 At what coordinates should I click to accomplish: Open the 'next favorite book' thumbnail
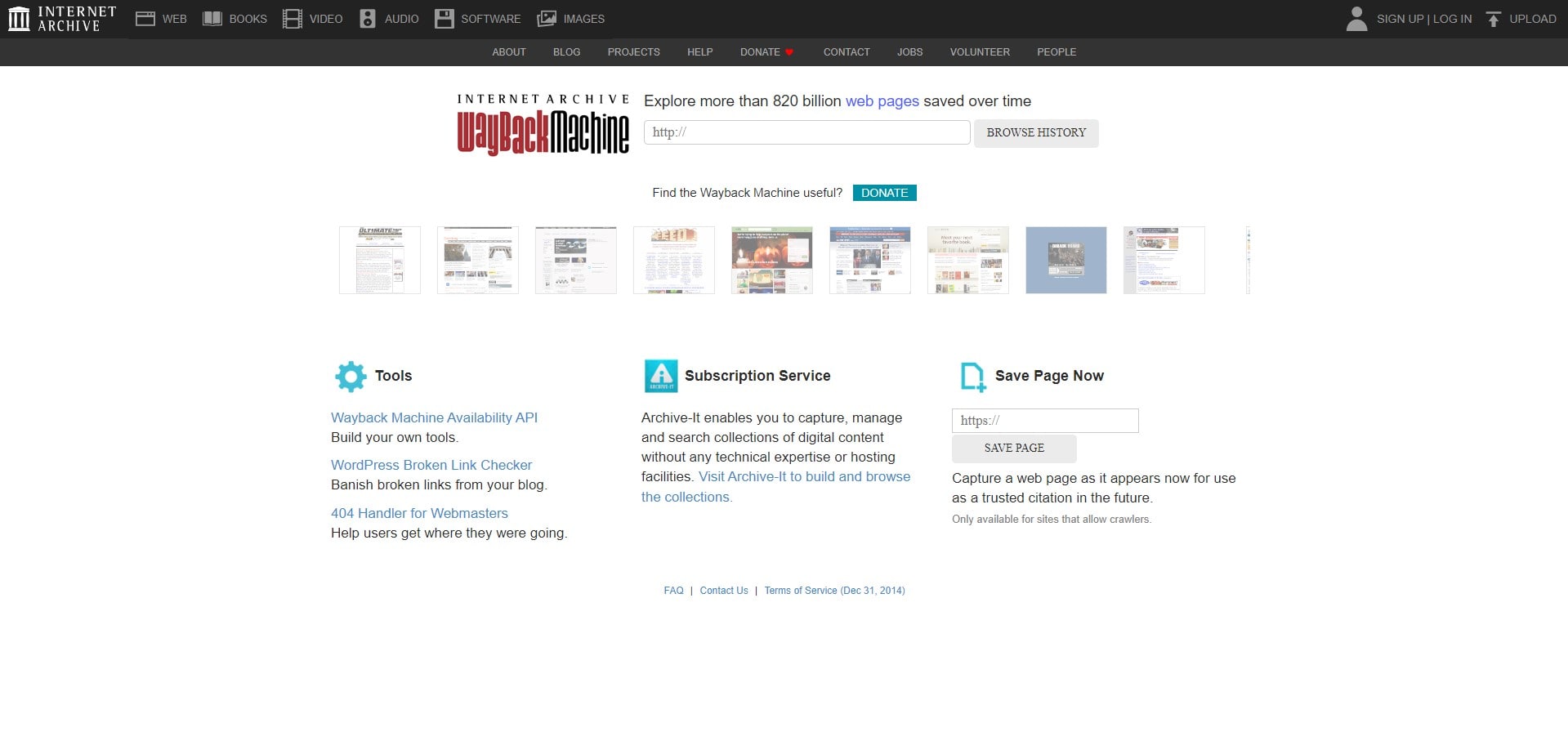968,260
